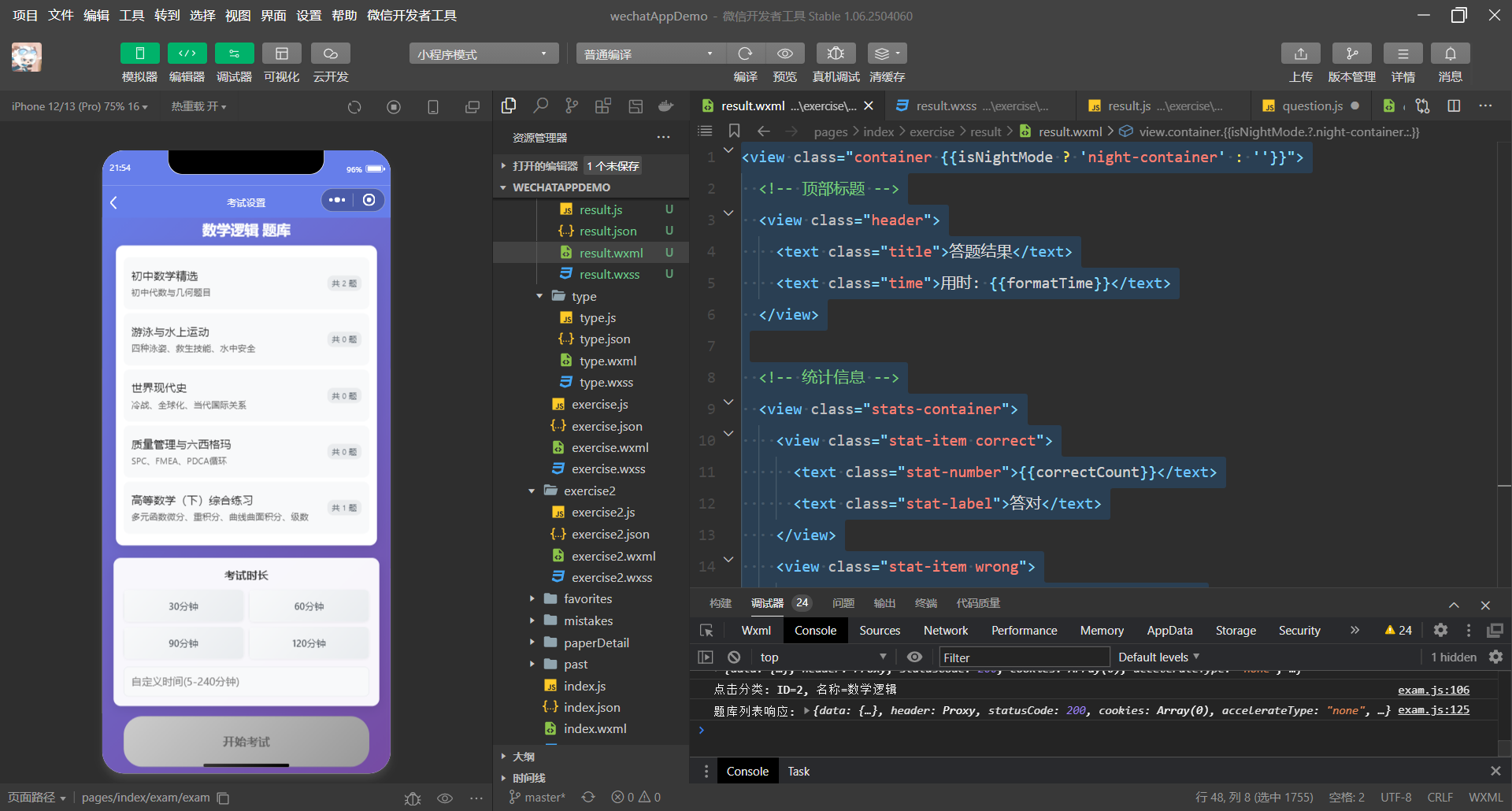
Task: Select 120分钟 exam duration
Action: [309, 643]
